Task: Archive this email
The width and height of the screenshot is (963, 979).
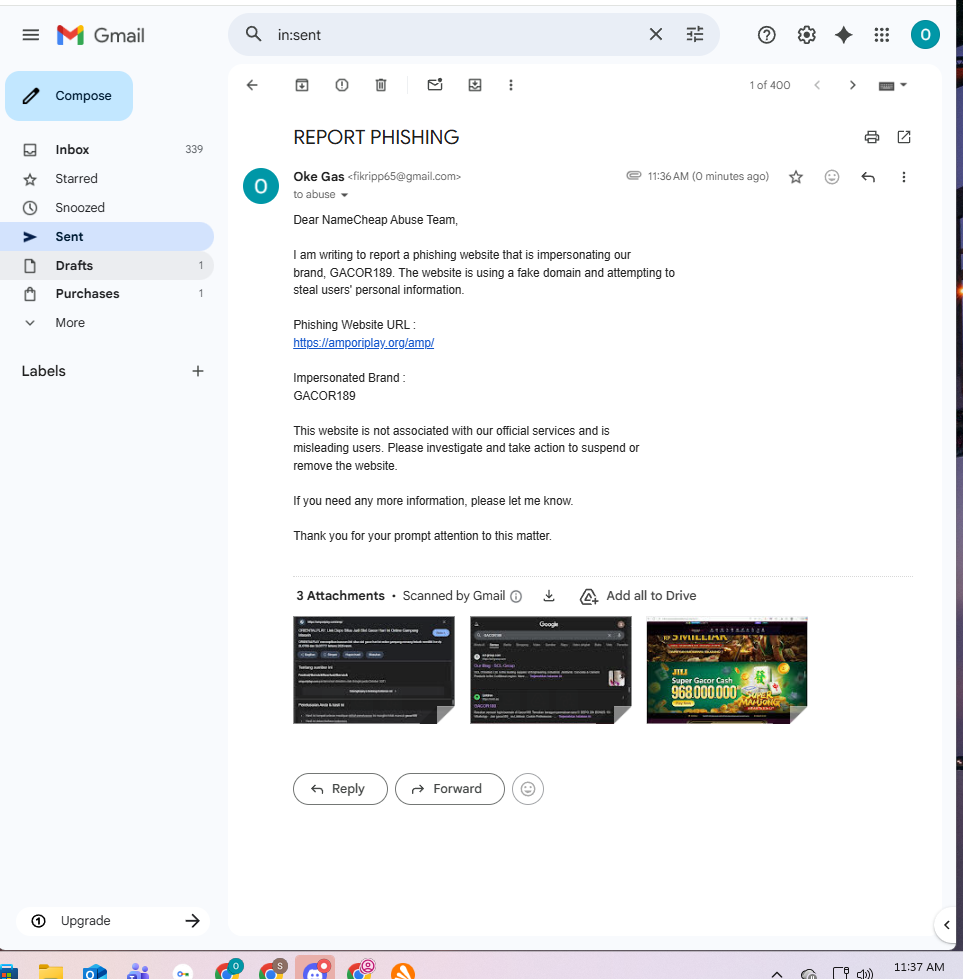Action: tap(302, 85)
